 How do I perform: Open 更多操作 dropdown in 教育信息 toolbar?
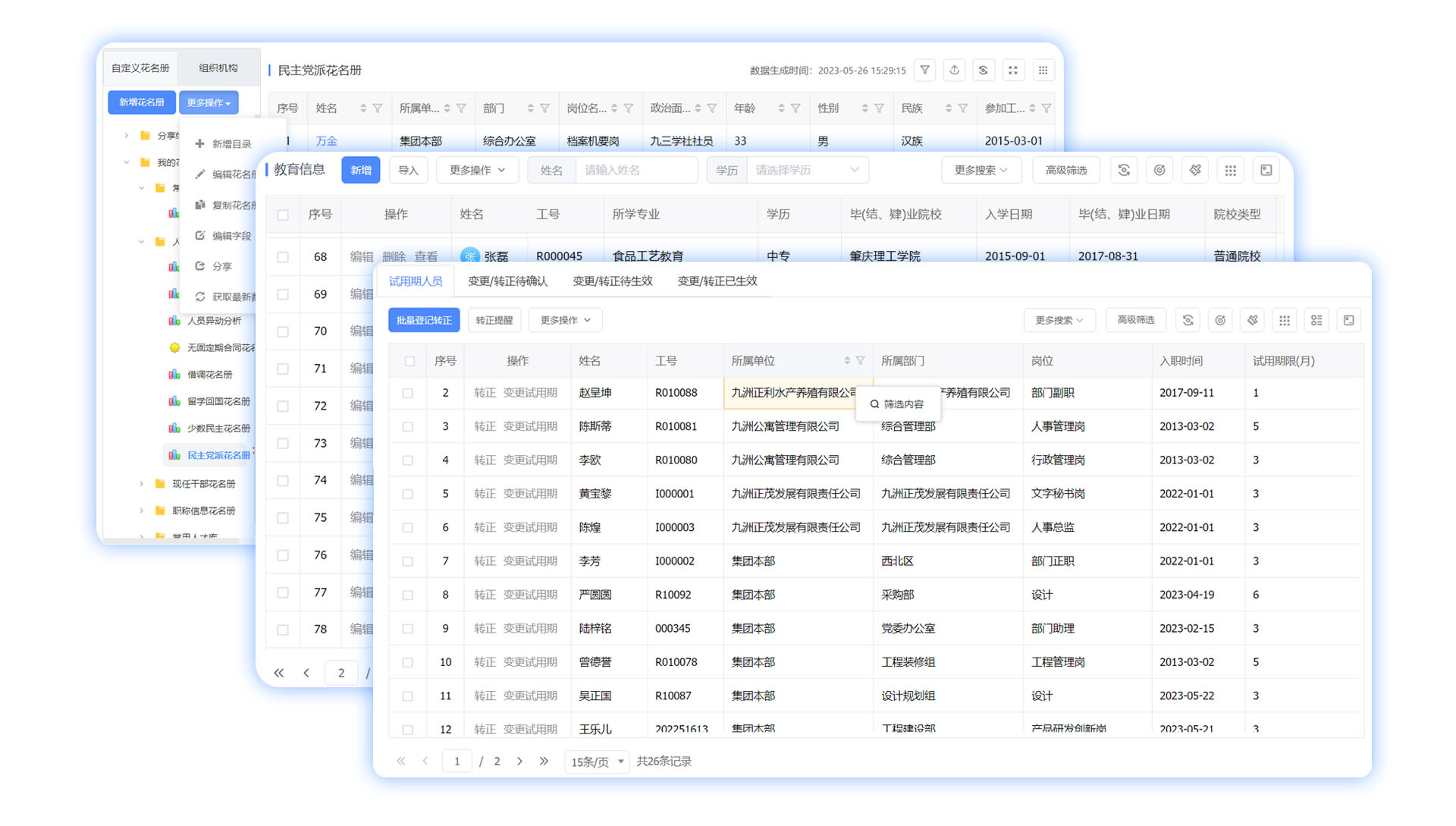click(x=477, y=170)
